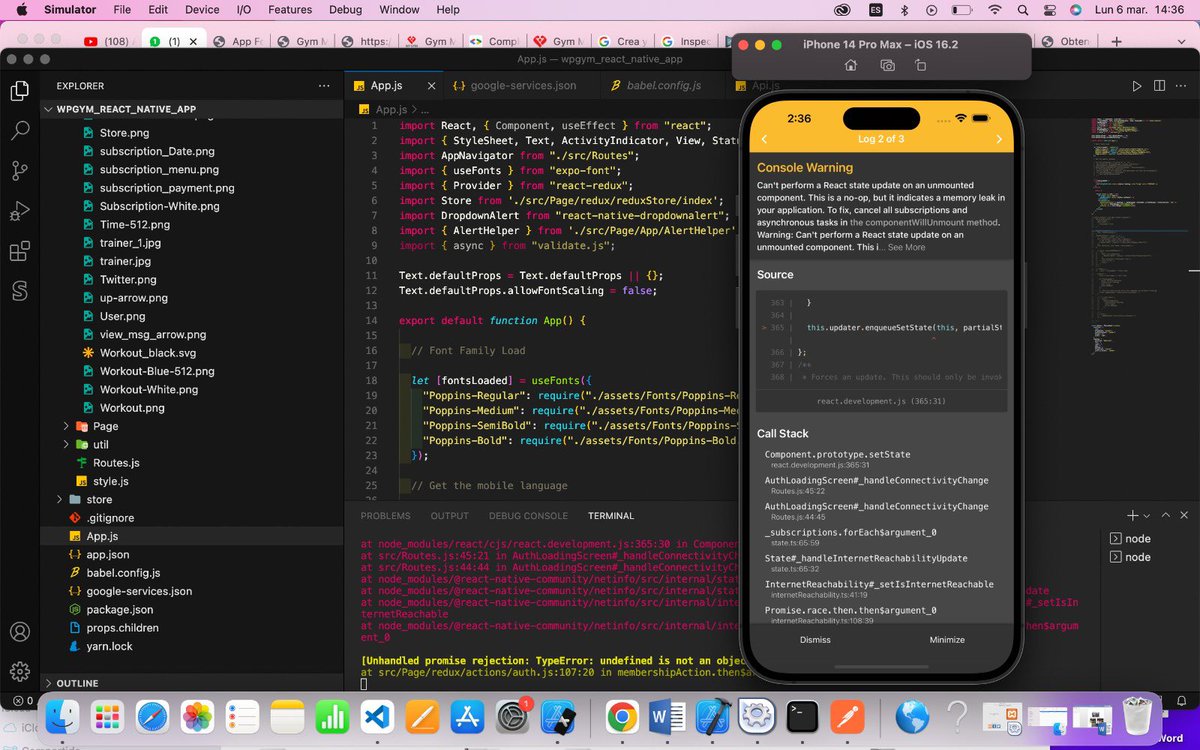Click the Simulator screenshot camera icon

tap(887, 65)
